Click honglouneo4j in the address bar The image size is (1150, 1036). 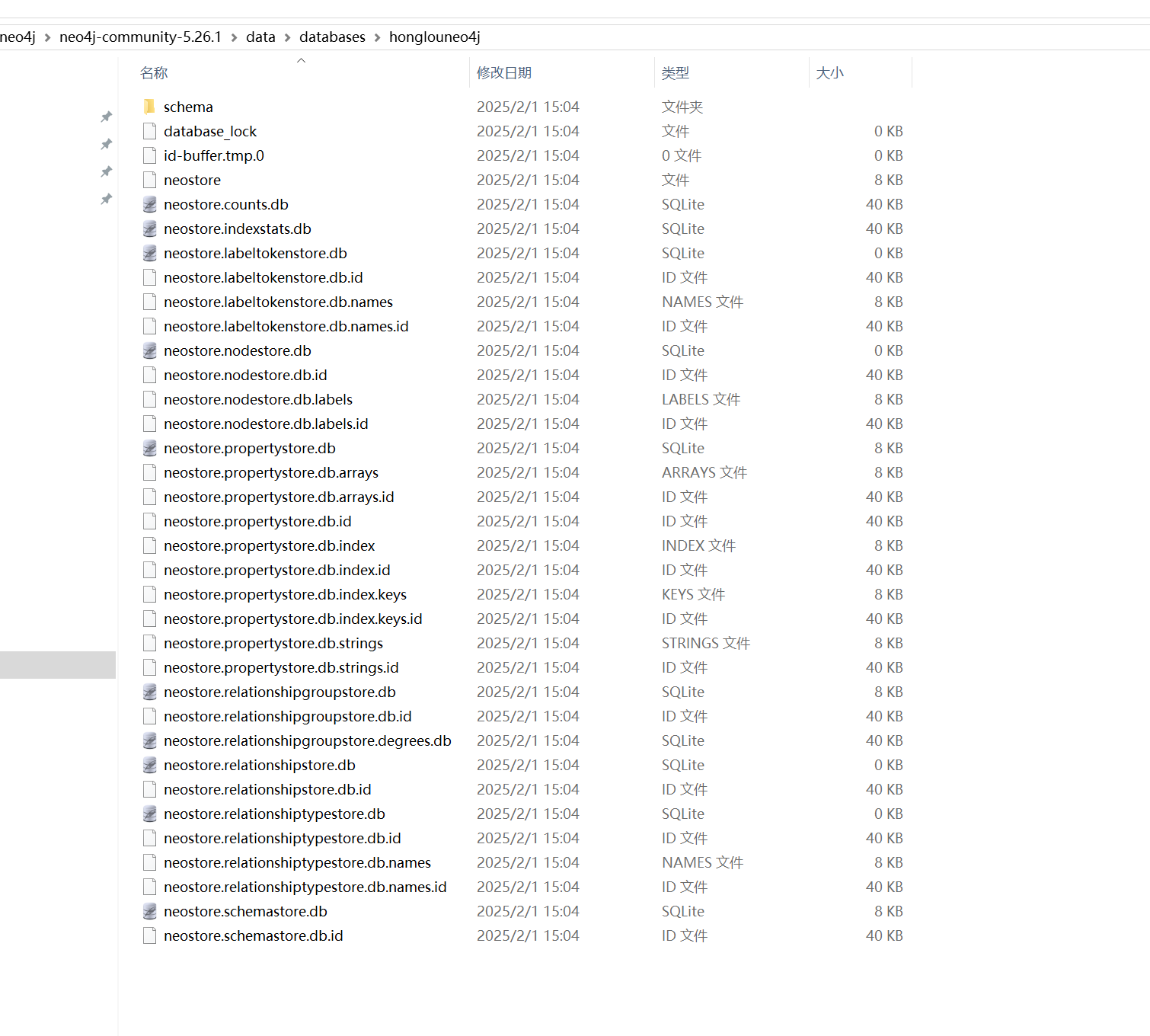435,37
